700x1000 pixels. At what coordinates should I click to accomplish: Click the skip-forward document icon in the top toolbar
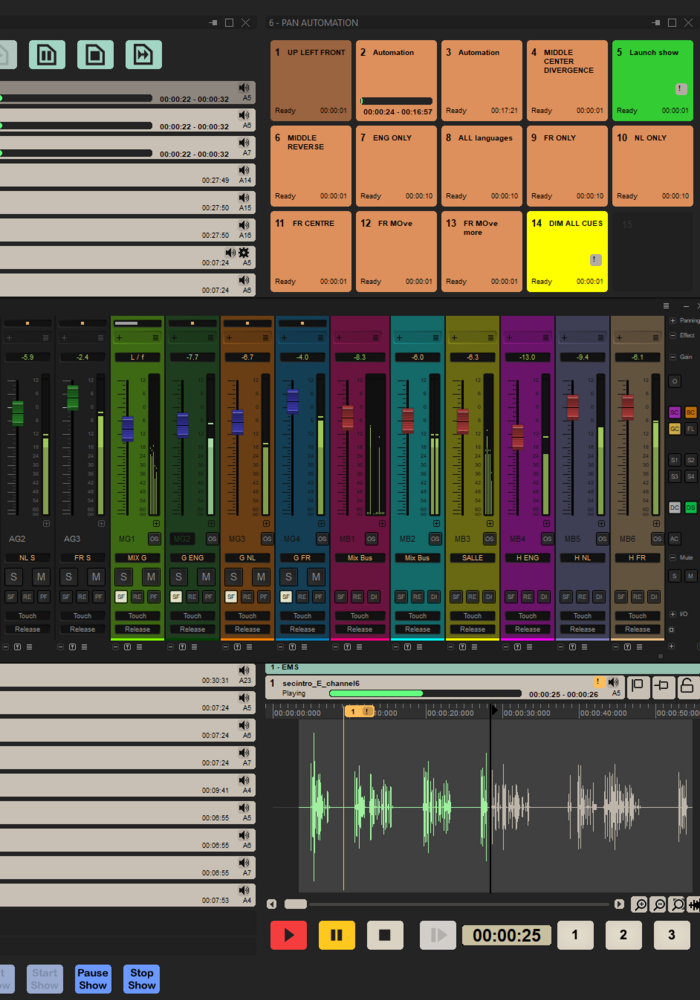coord(144,55)
